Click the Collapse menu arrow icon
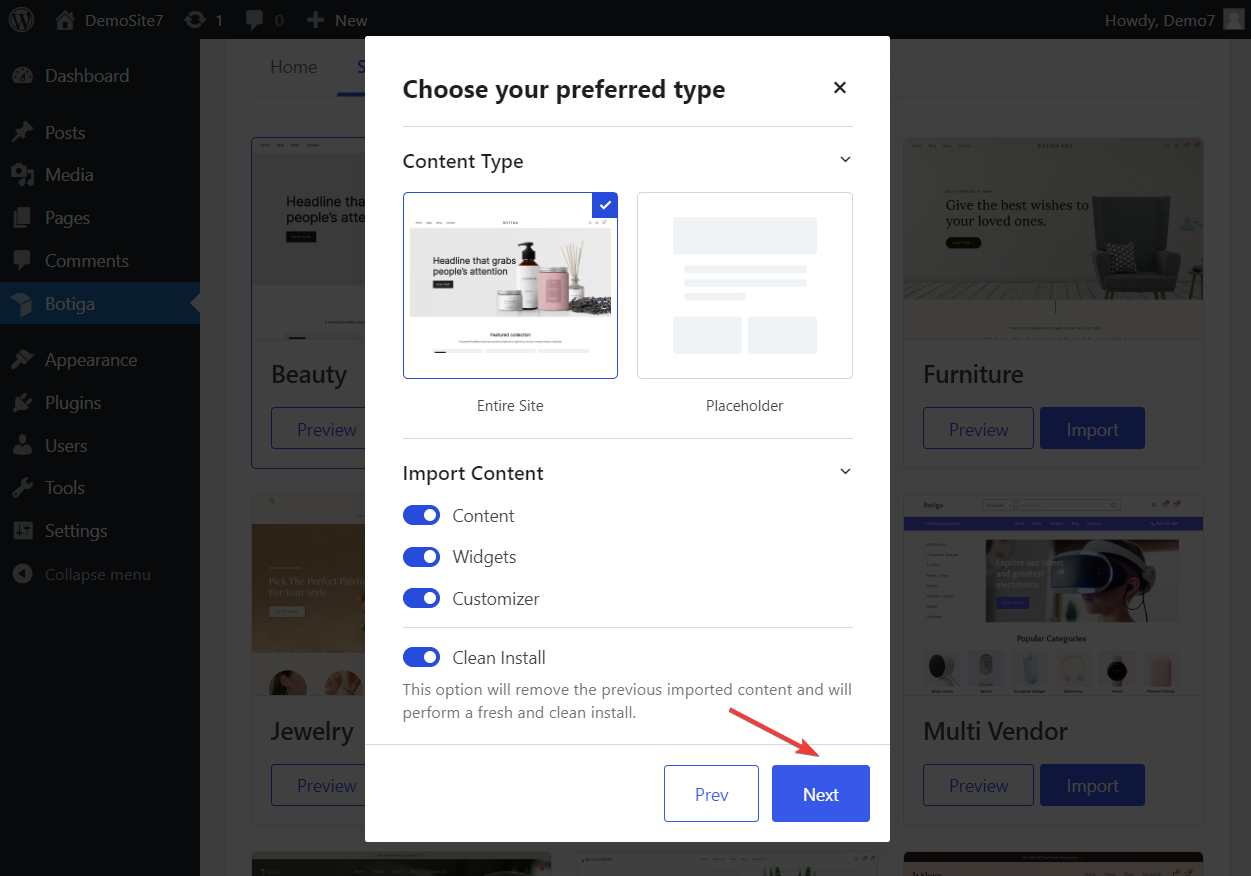 pyautogui.click(x=22, y=575)
